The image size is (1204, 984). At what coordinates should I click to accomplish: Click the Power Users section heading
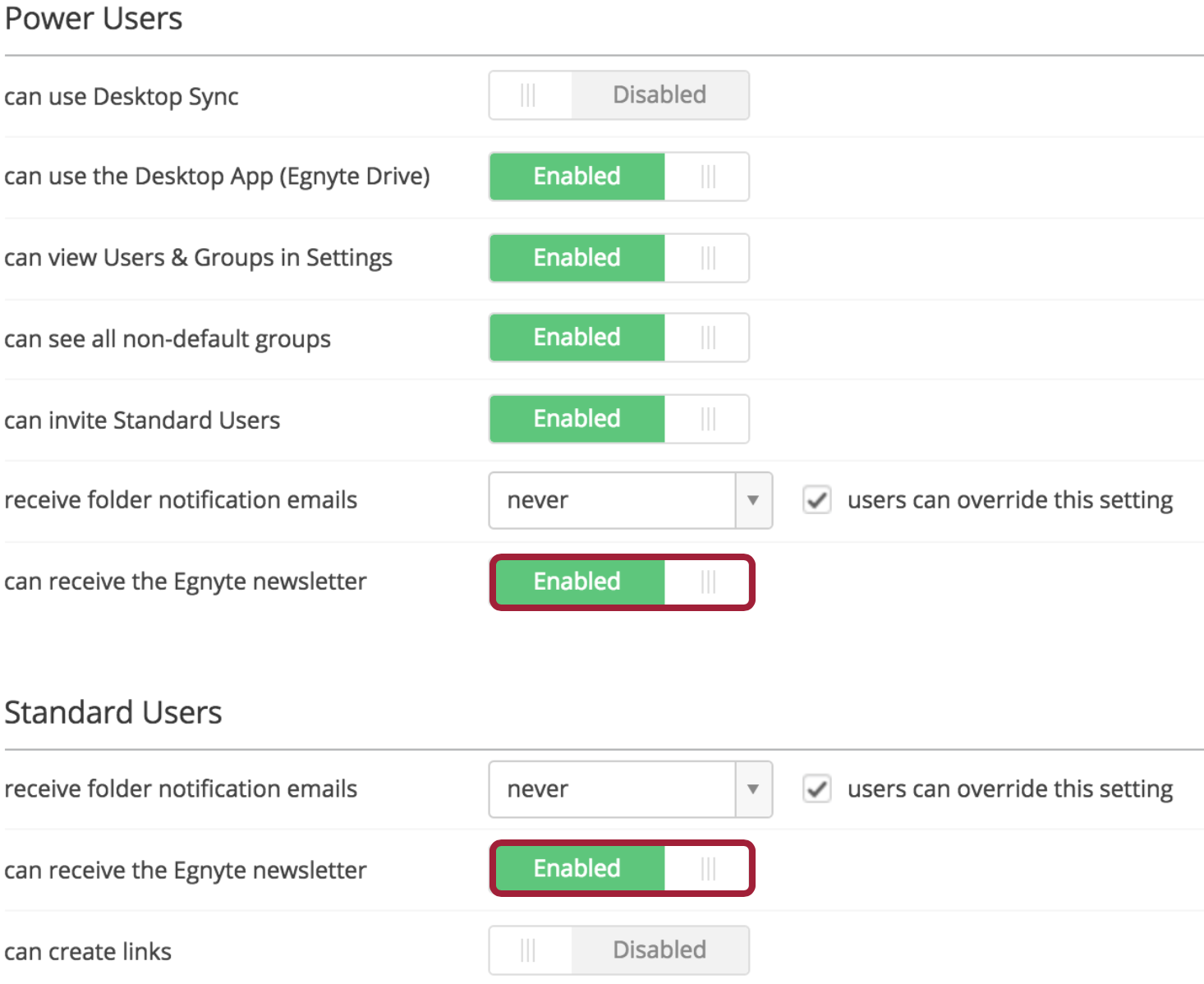click(x=94, y=18)
